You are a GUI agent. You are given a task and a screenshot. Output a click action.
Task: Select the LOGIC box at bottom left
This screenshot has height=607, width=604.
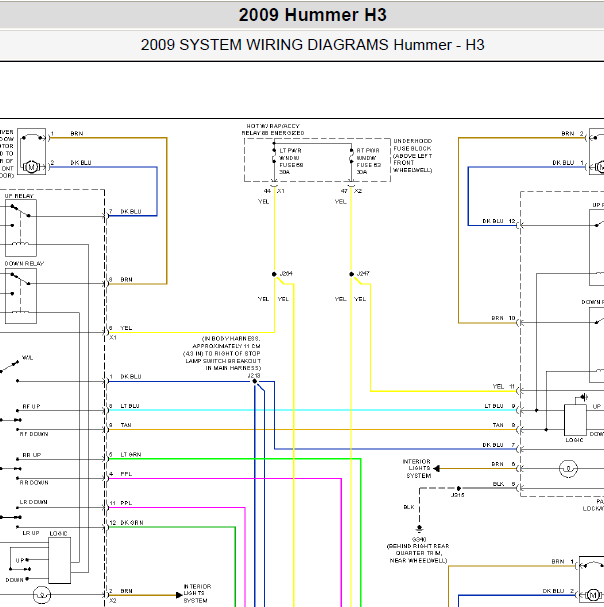pyautogui.click(x=60, y=560)
